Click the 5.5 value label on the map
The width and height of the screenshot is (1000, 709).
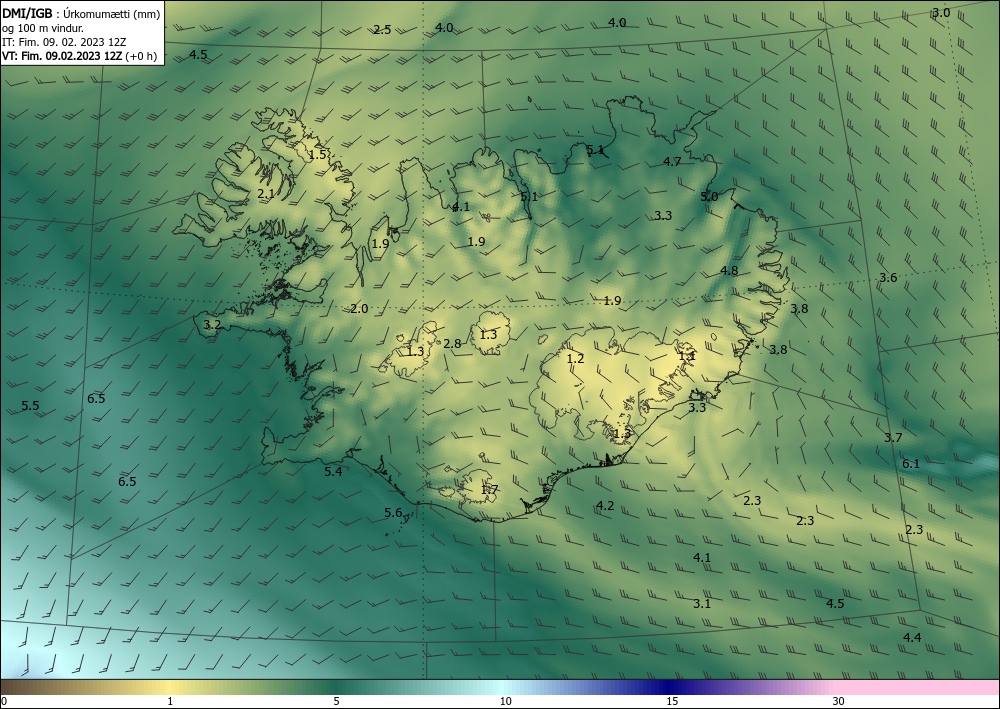[x=30, y=406]
